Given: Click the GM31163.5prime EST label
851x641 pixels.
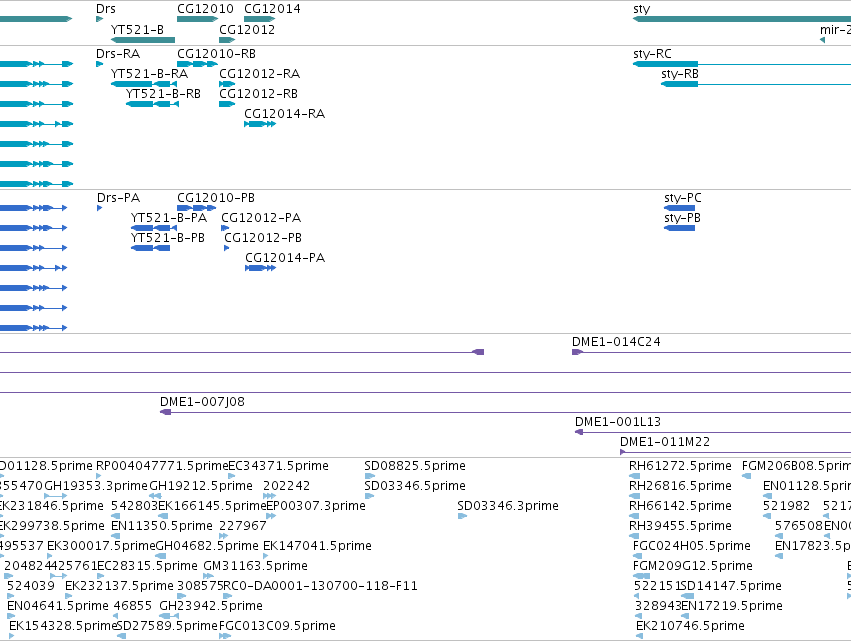Looking at the screenshot, I should coord(255,566).
